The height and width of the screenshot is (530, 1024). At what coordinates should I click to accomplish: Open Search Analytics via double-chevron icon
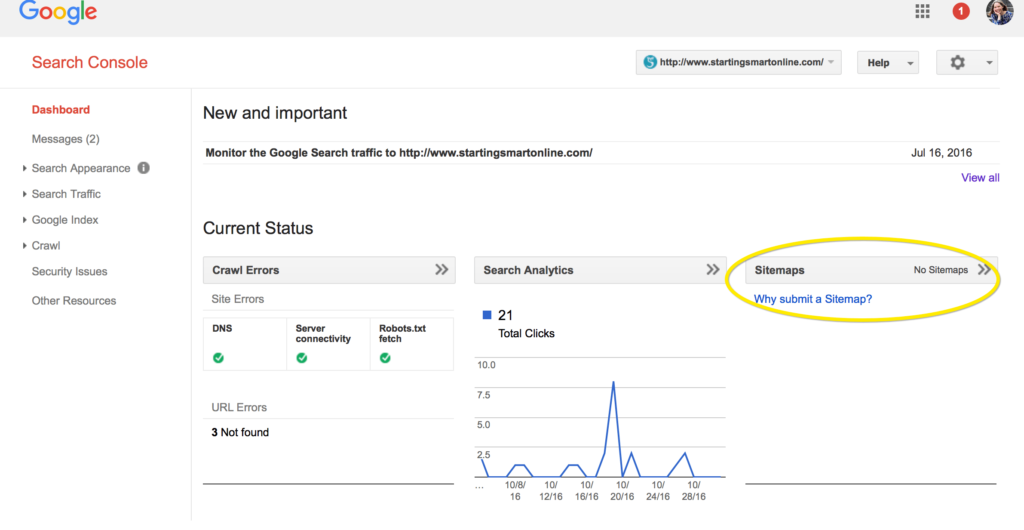pos(712,270)
